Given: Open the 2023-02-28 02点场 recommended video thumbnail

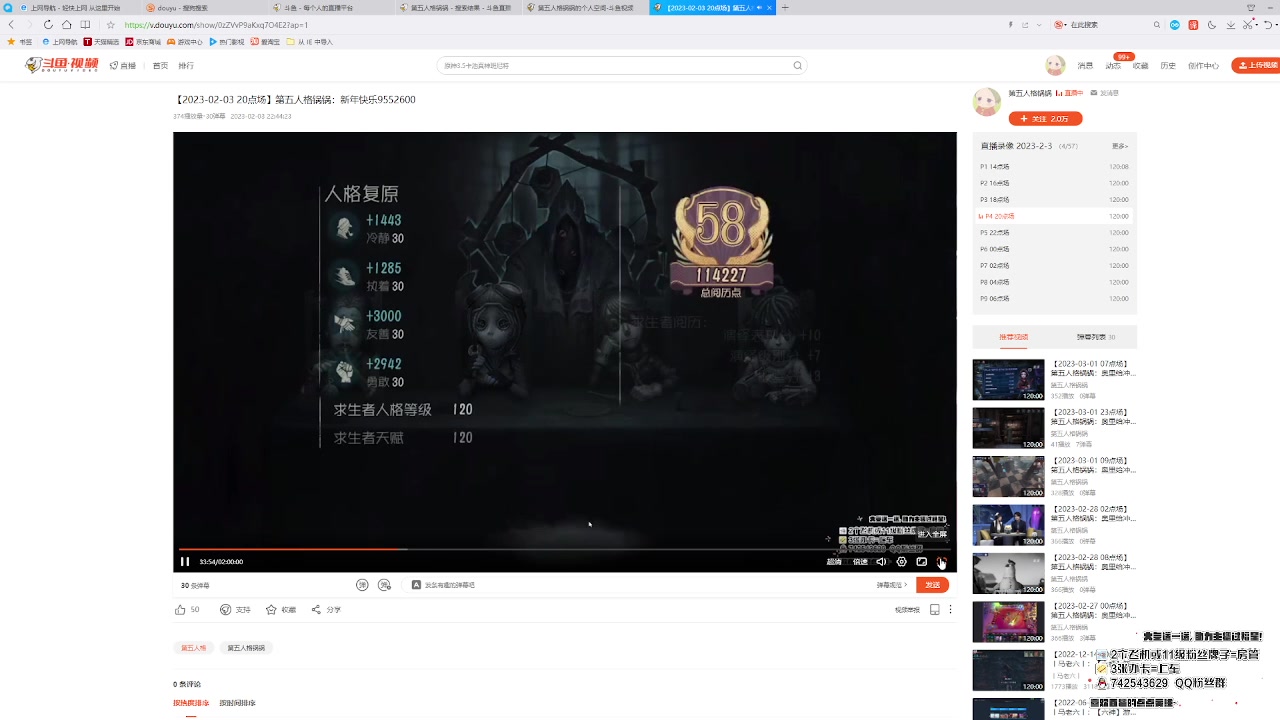Looking at the screenshot, I should (x=1008, y=525).
